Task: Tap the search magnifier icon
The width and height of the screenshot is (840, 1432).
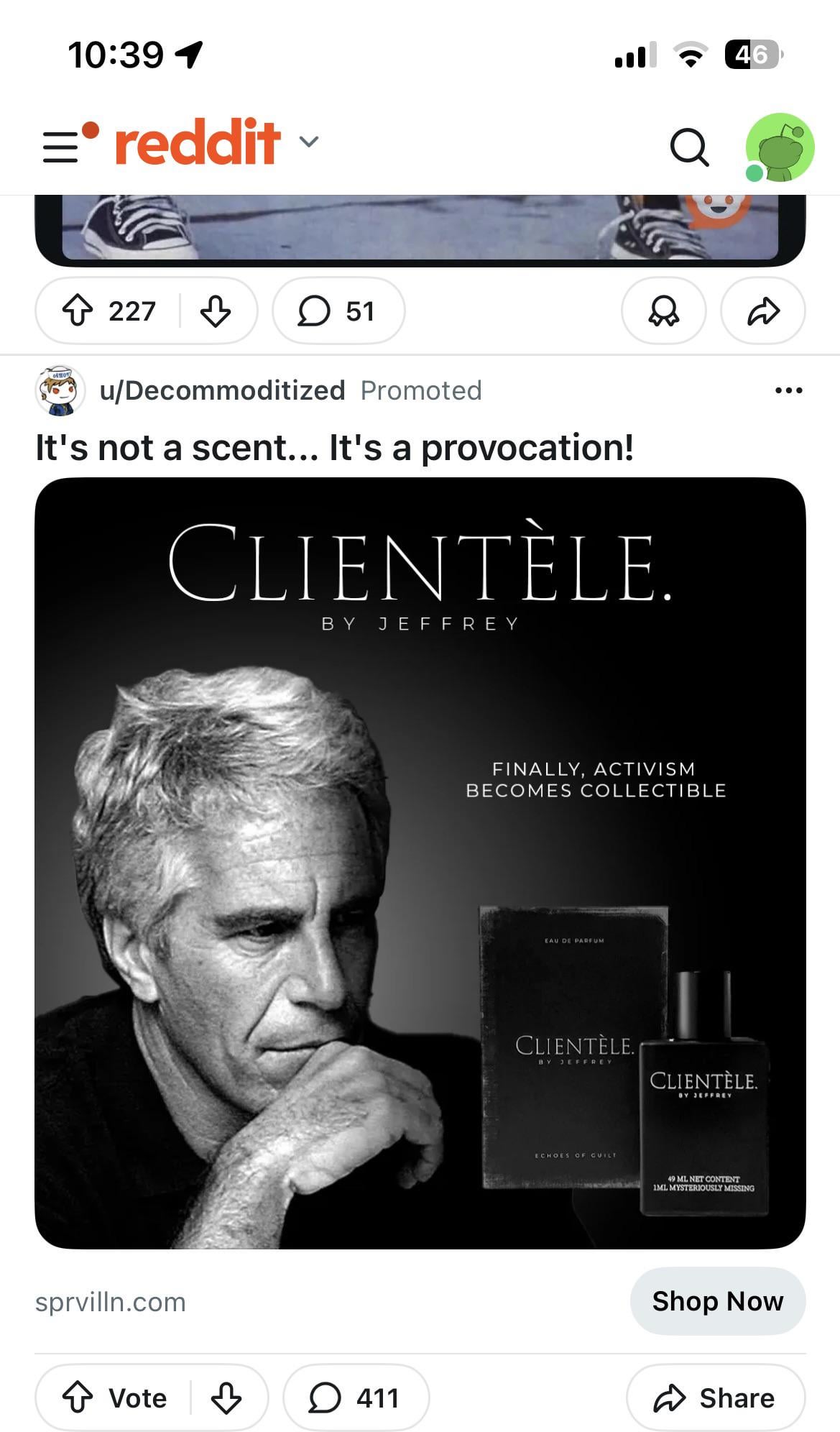Action: pos(689,147)
